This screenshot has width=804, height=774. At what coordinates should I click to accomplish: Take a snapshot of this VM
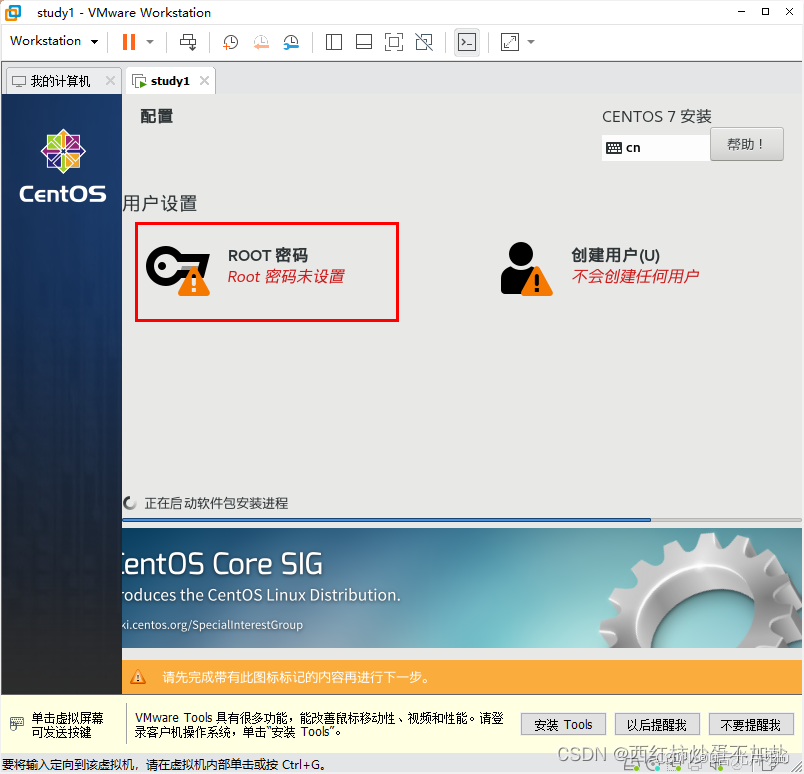click(x=230, y=42)
